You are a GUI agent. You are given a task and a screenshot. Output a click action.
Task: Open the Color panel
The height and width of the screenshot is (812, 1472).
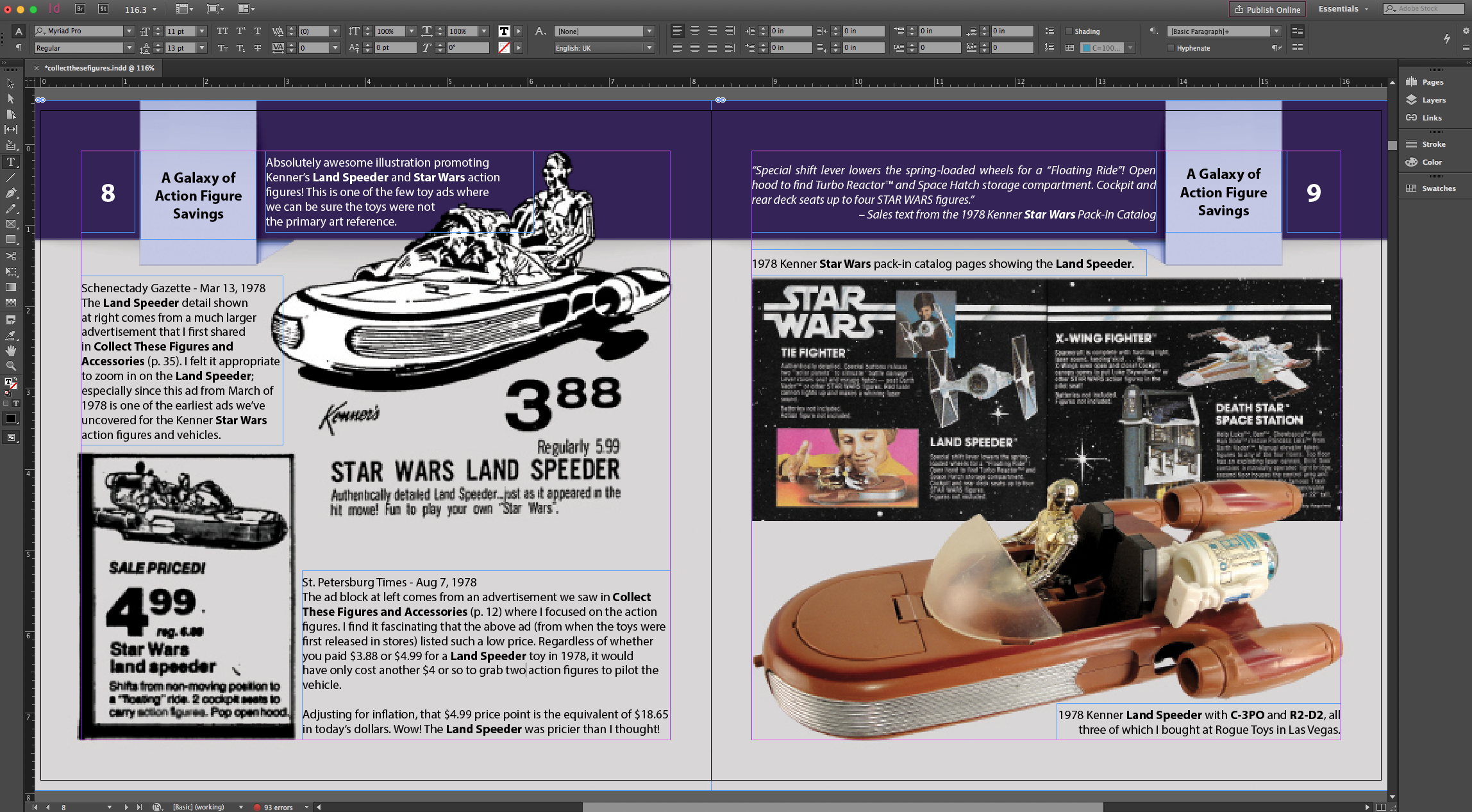pos(1423,162)
